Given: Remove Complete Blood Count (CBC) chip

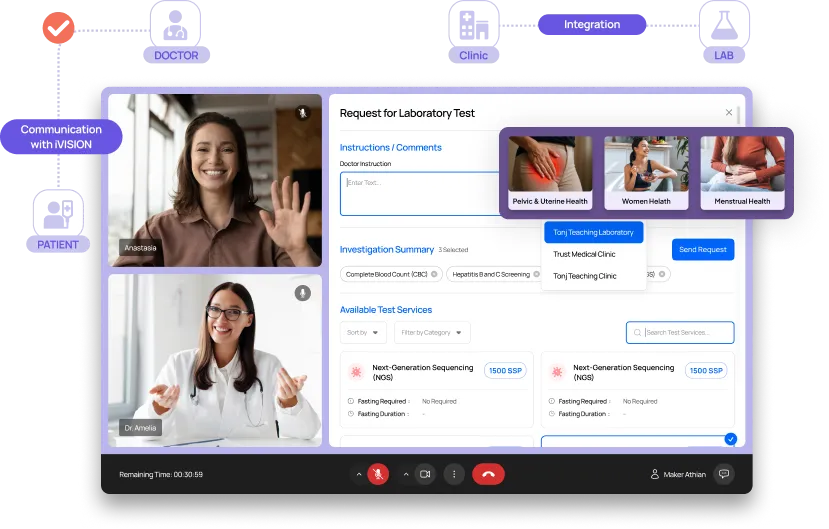Looking at the screenshot, I should click(x=434, y=274).
